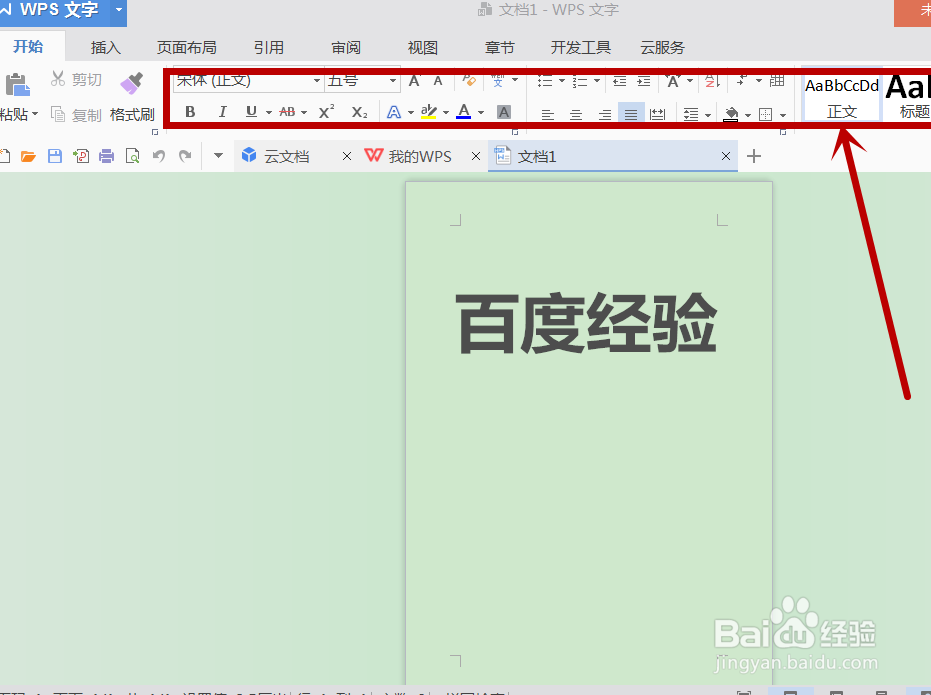The width and height of the screenshot is (931, 695).
Task: Switch to the 插入 ribbon tab
Action: 106,47
